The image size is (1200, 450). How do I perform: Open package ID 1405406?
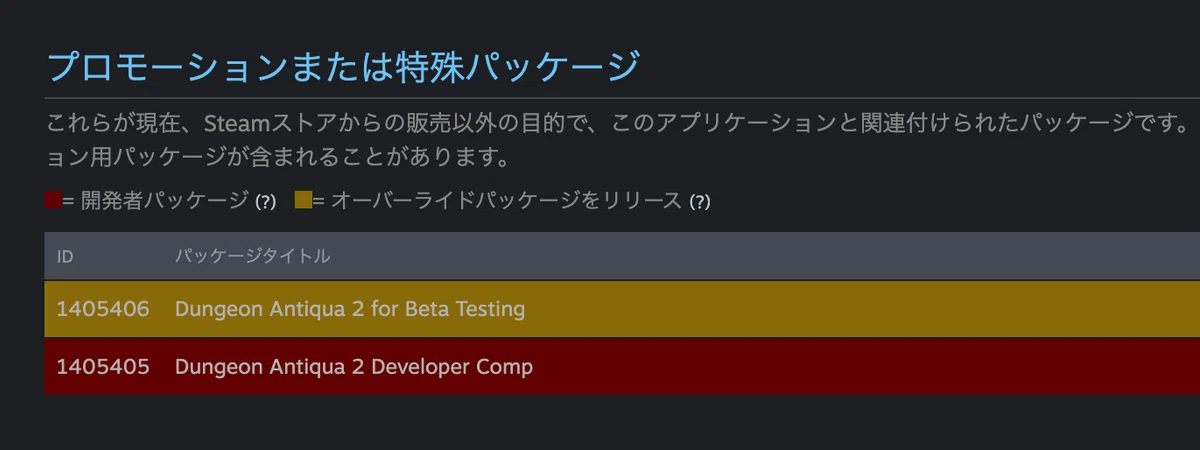(103, 309)
